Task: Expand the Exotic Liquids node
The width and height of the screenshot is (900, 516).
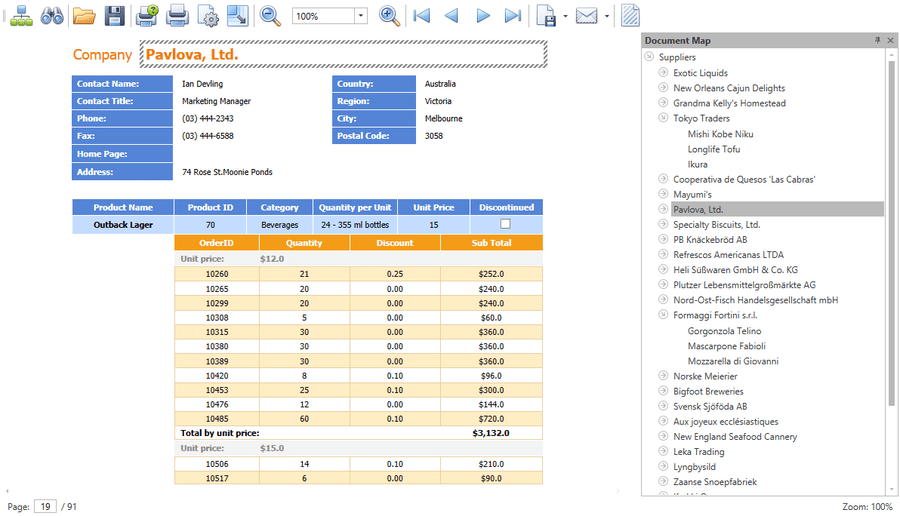Action: pos(663,73)
